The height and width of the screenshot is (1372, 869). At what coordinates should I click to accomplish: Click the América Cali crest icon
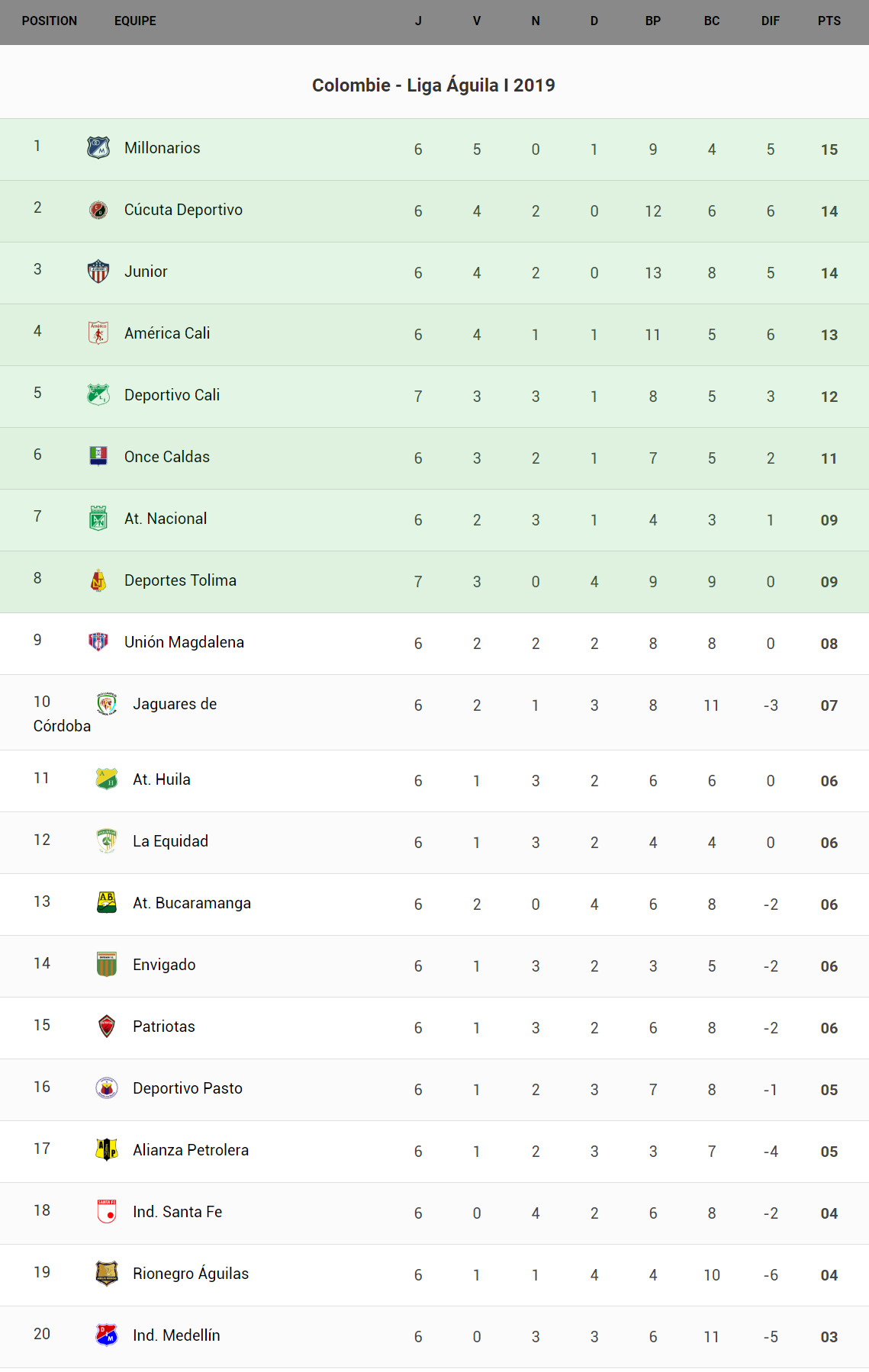click(x=98, y=333)
